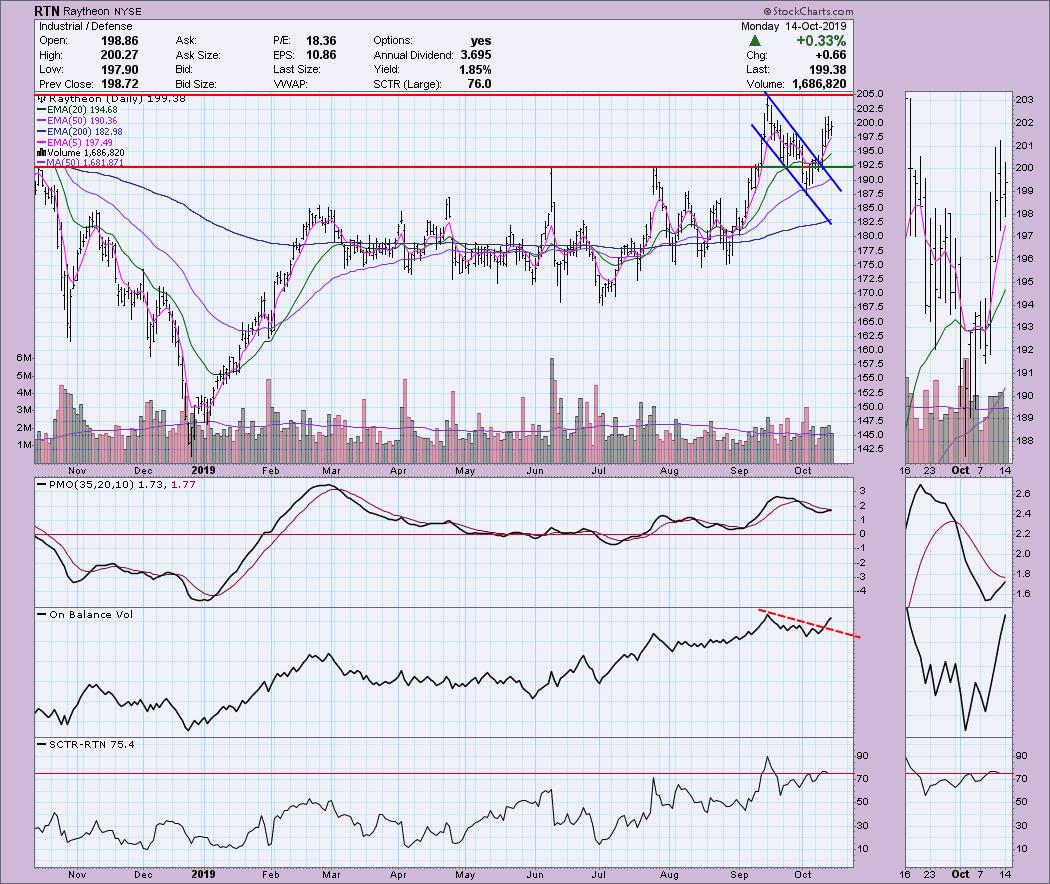Click the Options value yes
Screen dimensions: 1050x884
click(x=481, y=41)
